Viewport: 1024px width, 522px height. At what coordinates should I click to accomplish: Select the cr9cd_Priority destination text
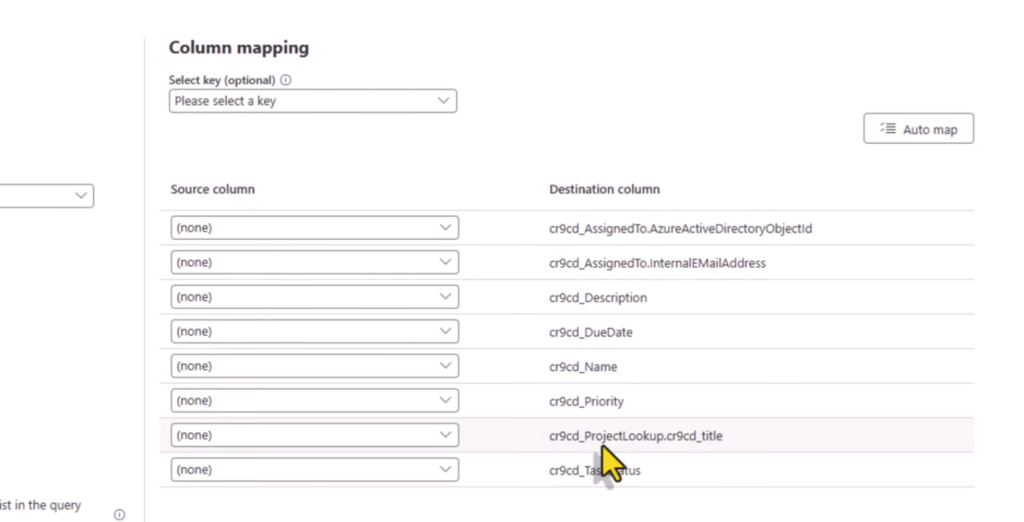(586, 402)
